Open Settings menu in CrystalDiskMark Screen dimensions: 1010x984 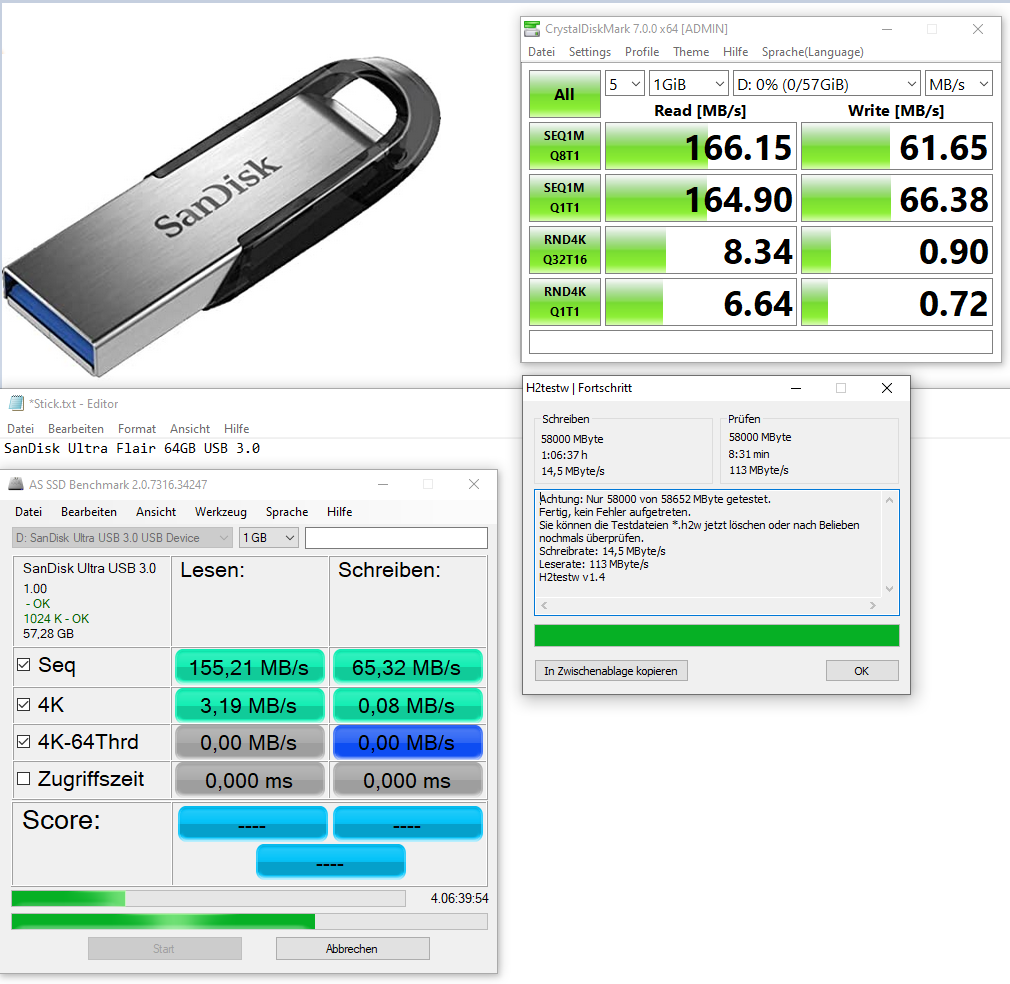(x=589, y=52)
